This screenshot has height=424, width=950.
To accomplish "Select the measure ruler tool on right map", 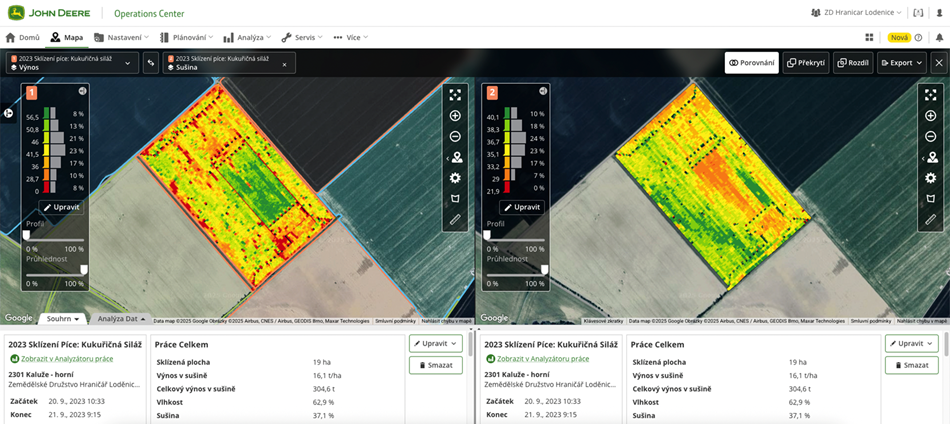I will (931, 219).
